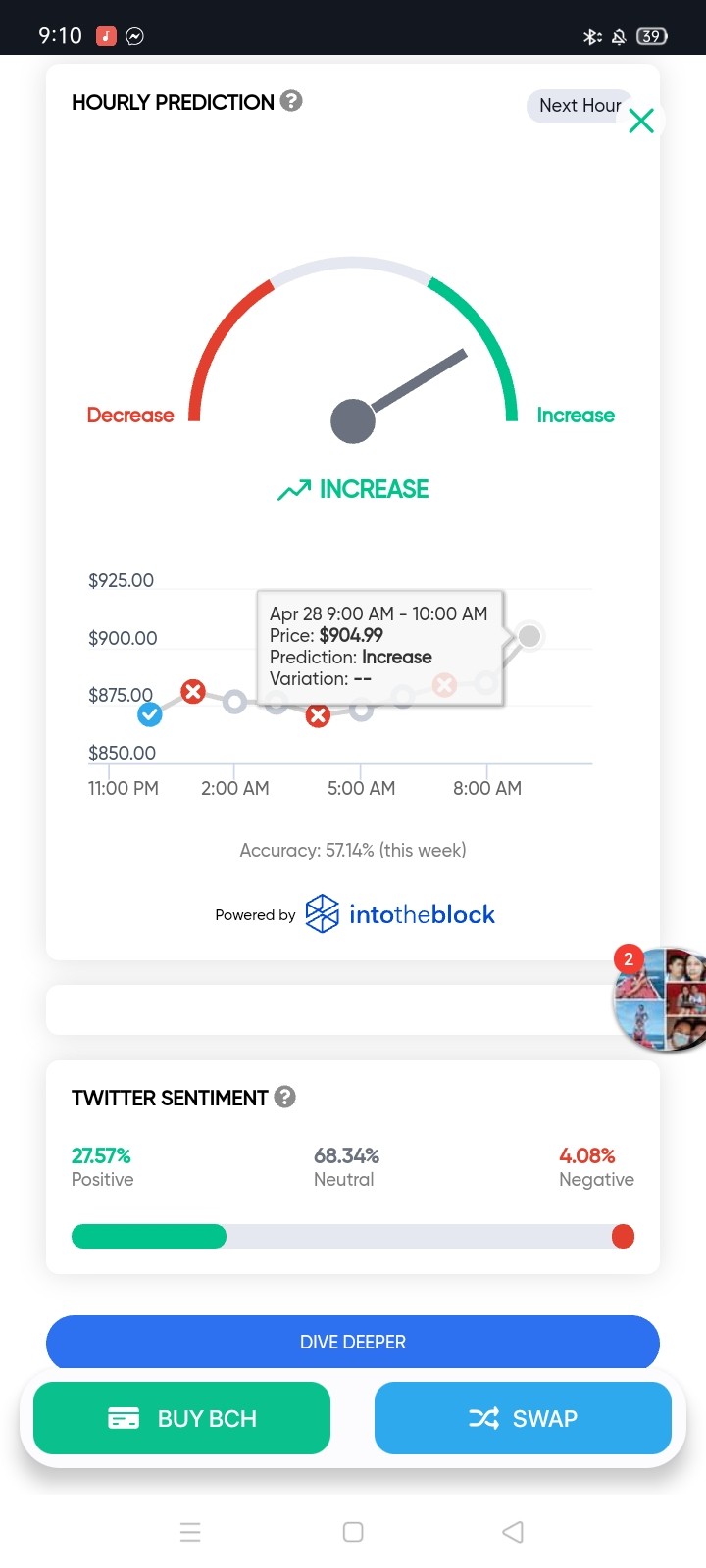Click the gauge needle hub
The image size is (706, 1568).
[x=353, y=421]
